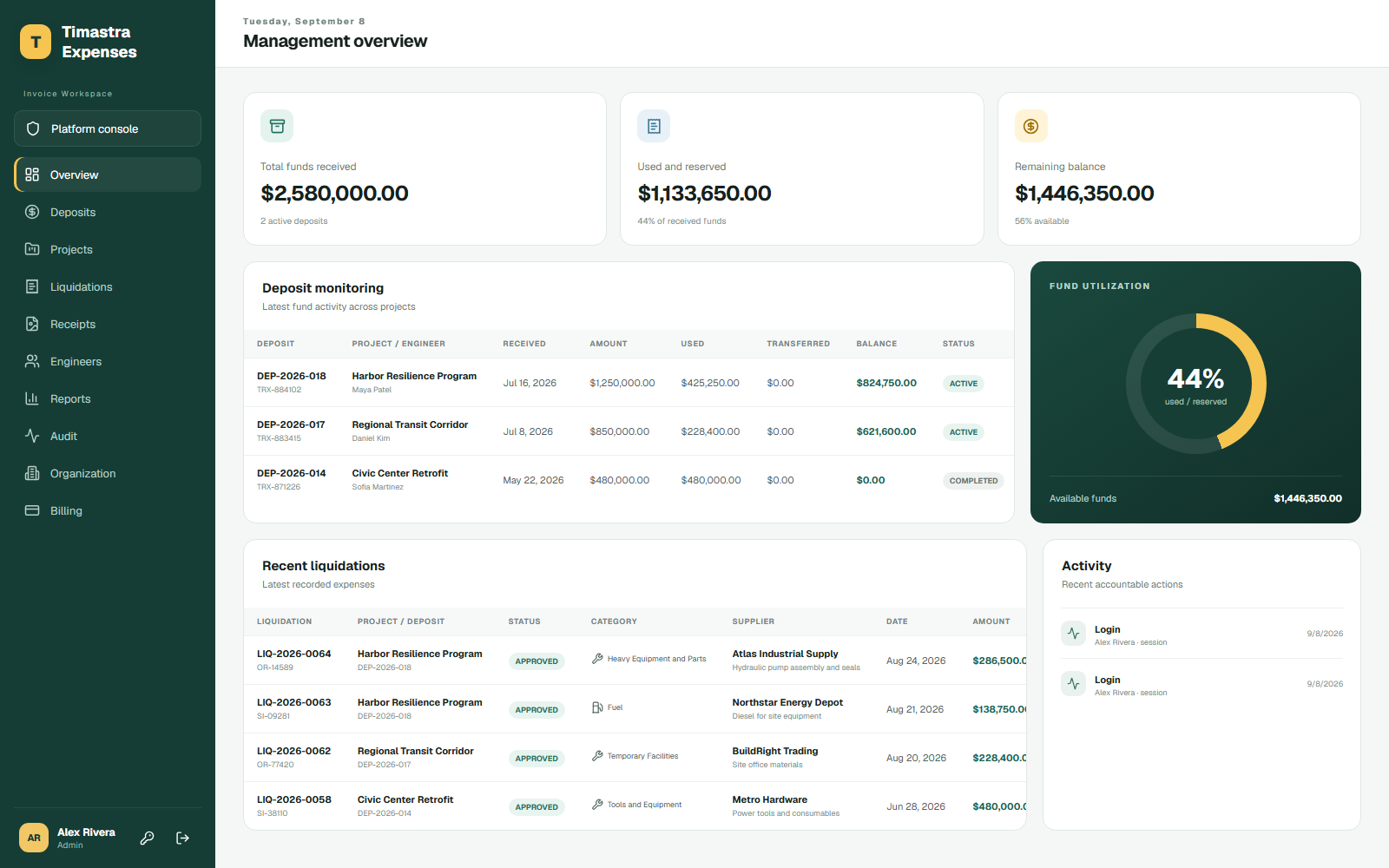
Task: Go to Overview in the sidebar
Action: coord(108,174)
